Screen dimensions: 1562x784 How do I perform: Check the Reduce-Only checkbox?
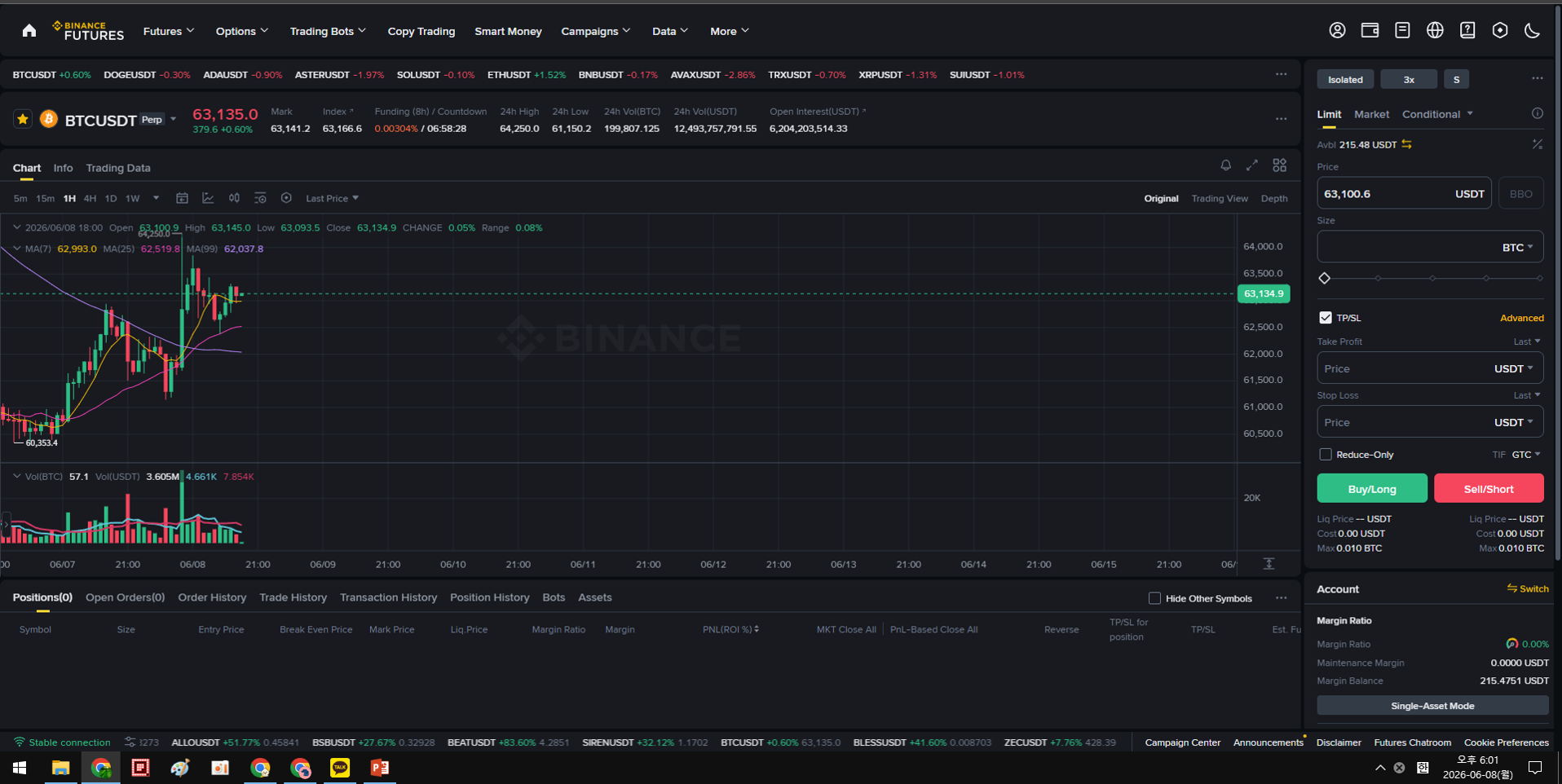click(1326, 455)
